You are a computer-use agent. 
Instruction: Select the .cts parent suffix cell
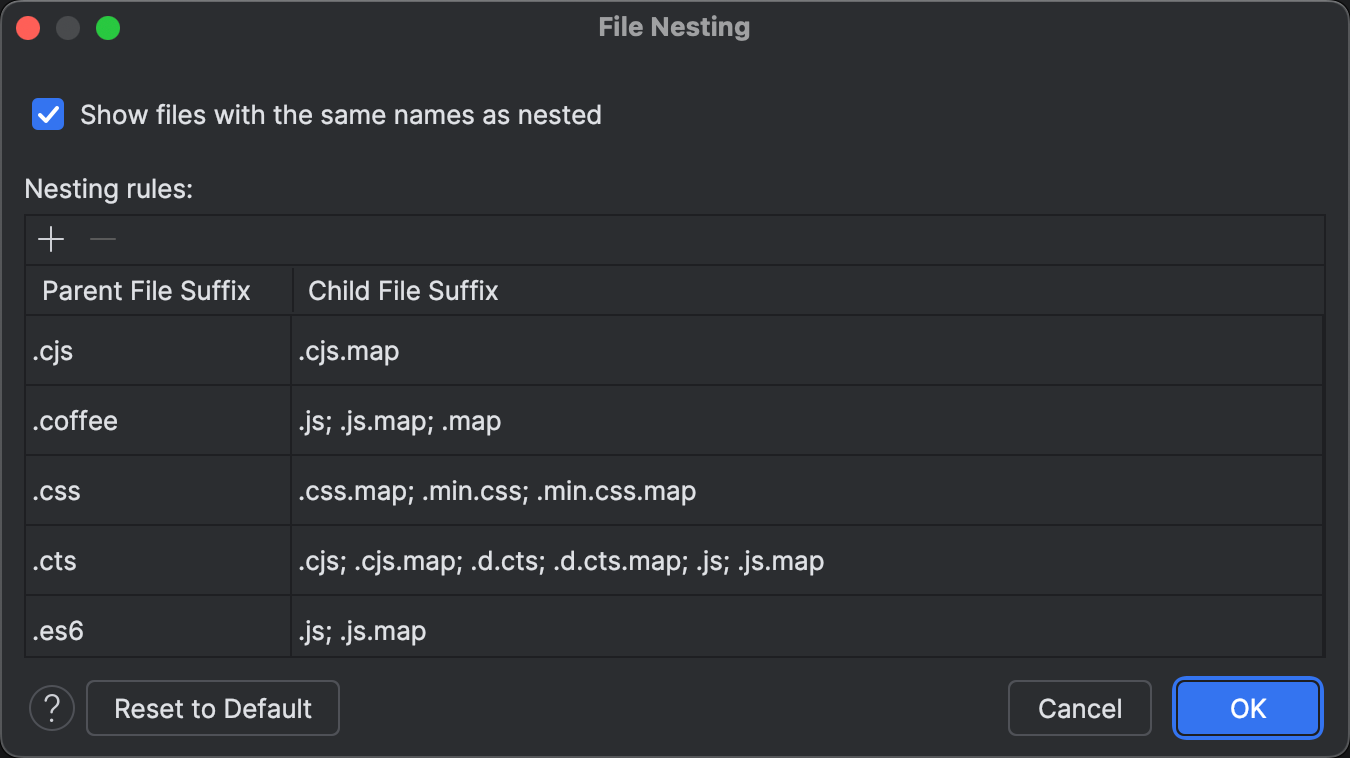click(159, 561)
